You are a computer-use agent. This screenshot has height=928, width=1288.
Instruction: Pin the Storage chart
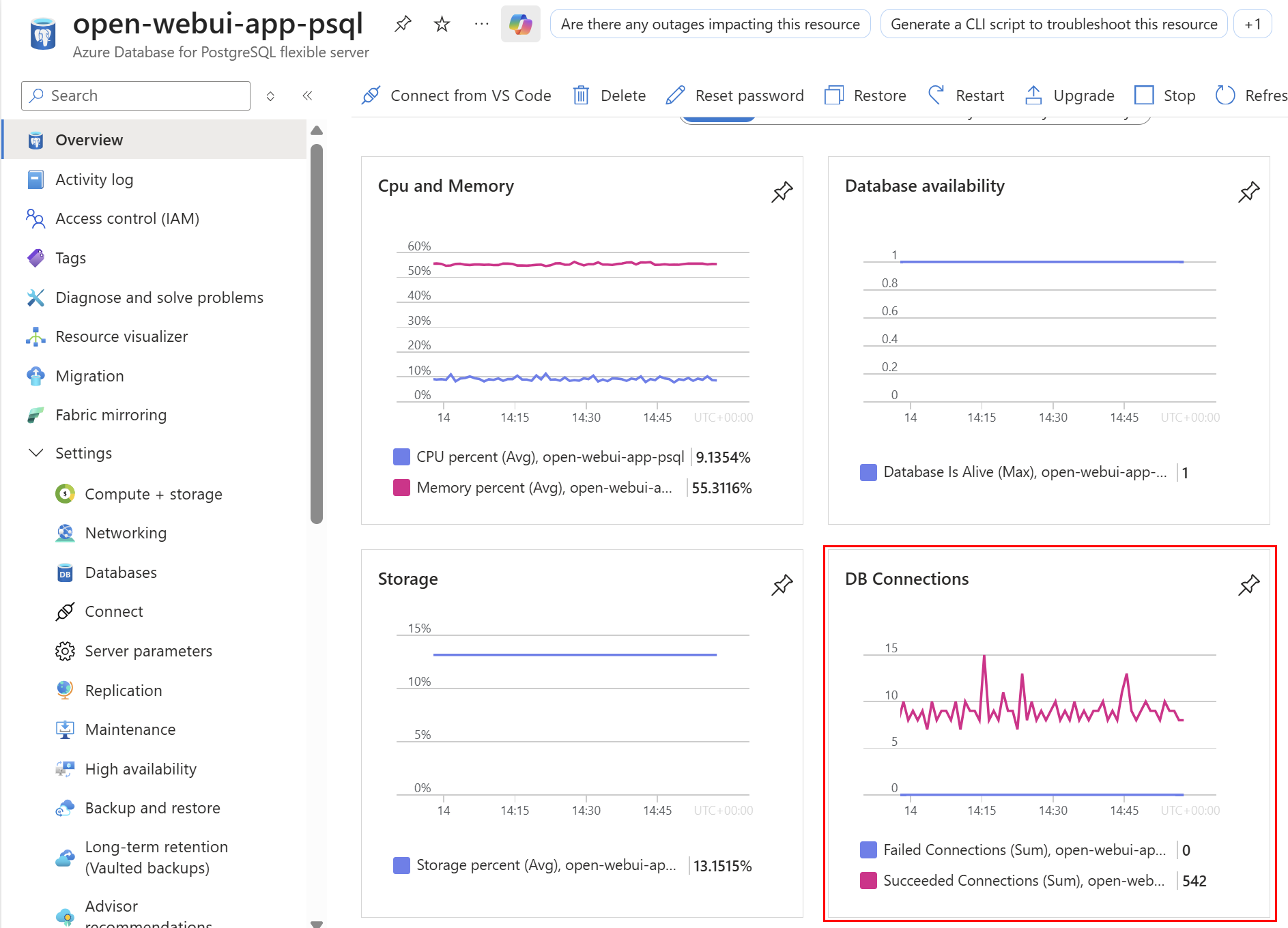782,585
